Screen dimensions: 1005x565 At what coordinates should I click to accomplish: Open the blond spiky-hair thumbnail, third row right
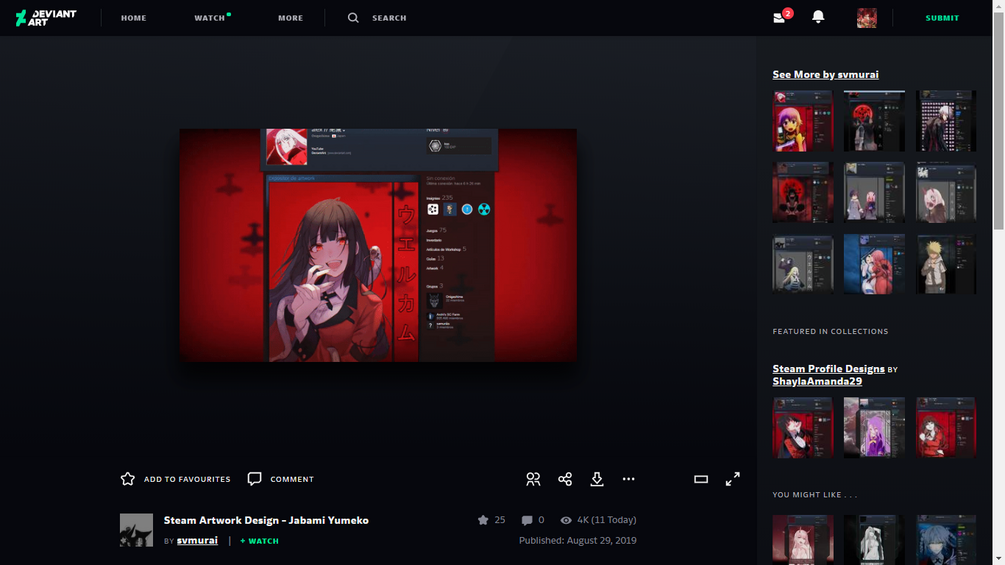(x=946, y=264)
